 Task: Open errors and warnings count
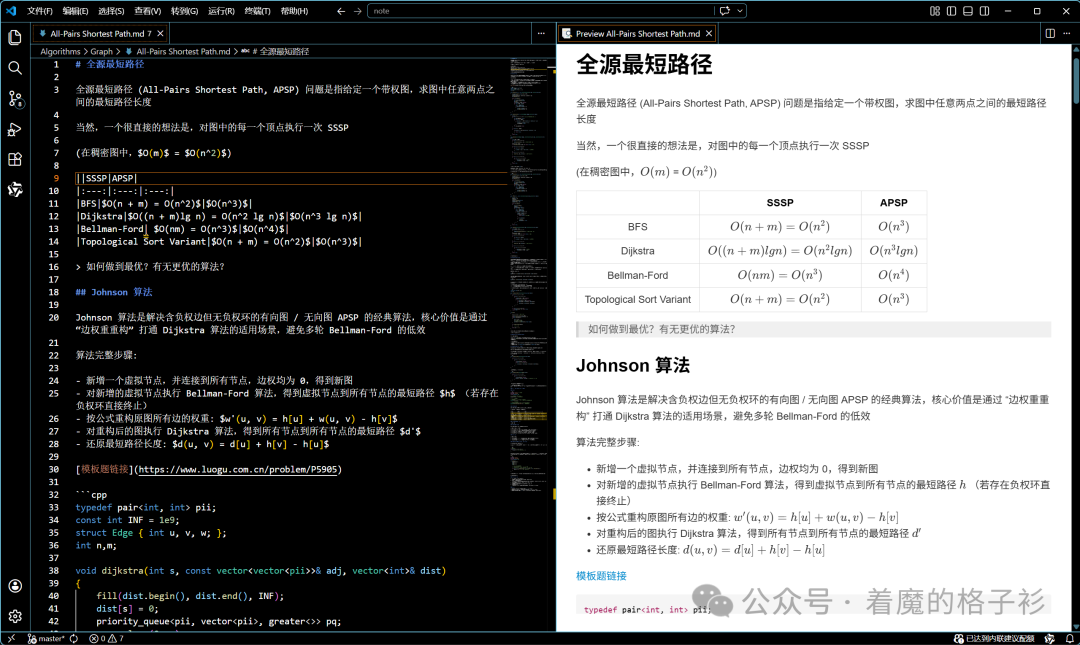point(107,639)
